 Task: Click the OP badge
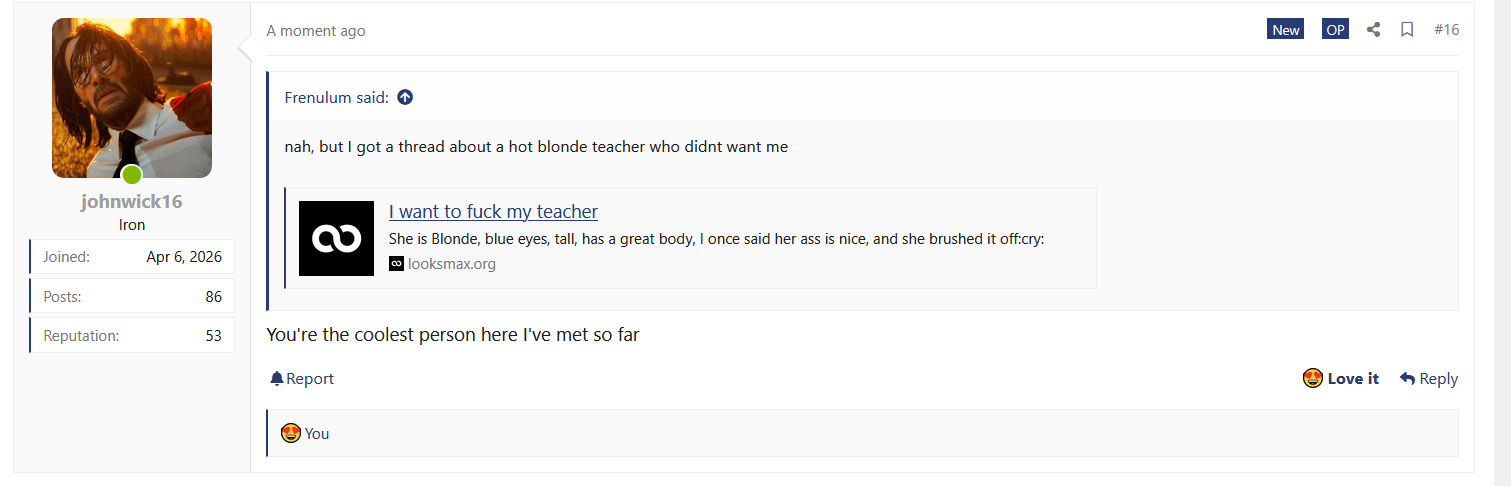pyautogui.click(x=1335, y=30)
